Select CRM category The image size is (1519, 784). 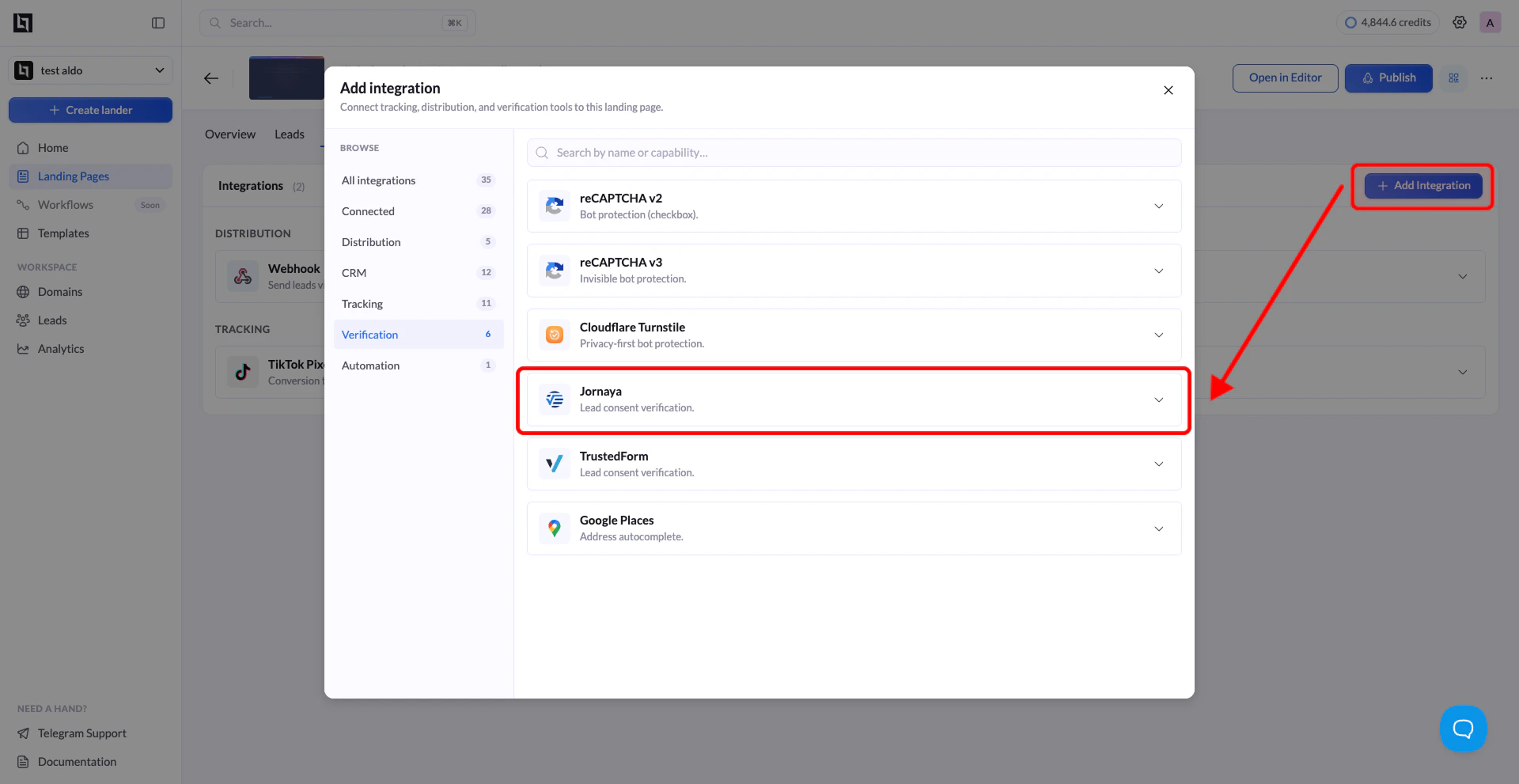point(419,273)
